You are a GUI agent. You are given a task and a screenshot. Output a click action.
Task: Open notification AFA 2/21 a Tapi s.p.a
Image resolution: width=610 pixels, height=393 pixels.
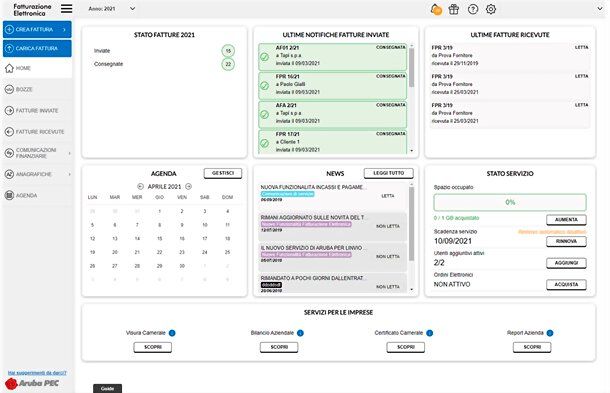(x=333, y=114)
